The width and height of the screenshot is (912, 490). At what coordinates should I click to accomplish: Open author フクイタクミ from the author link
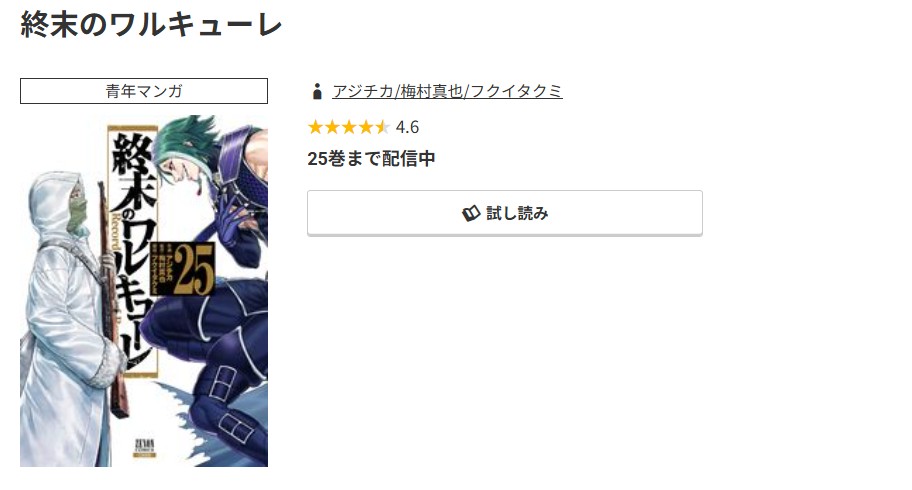(x=516, y=91)
